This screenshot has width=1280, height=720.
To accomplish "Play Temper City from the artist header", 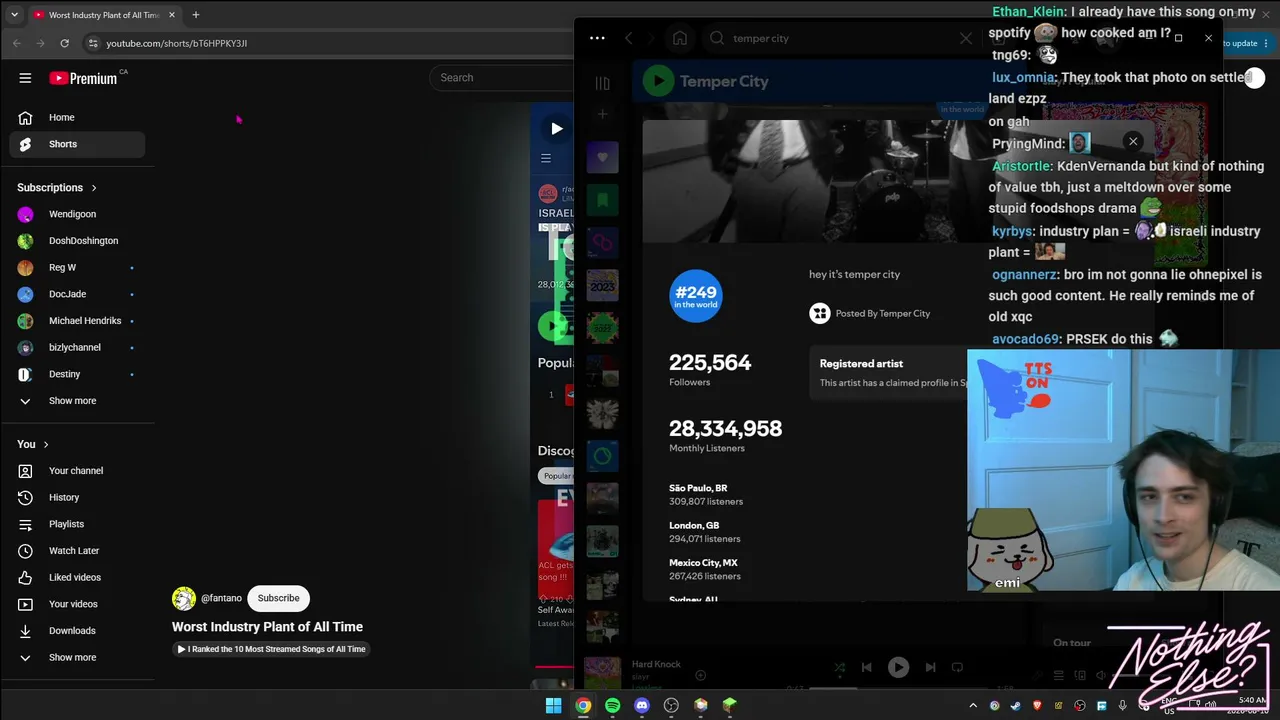I will (658, 81).
